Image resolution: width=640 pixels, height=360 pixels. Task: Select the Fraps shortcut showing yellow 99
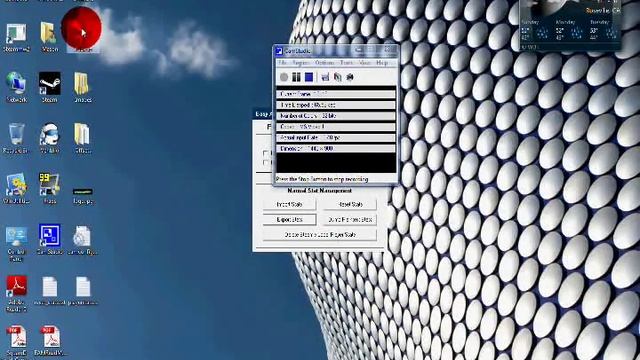pos(50,188)
